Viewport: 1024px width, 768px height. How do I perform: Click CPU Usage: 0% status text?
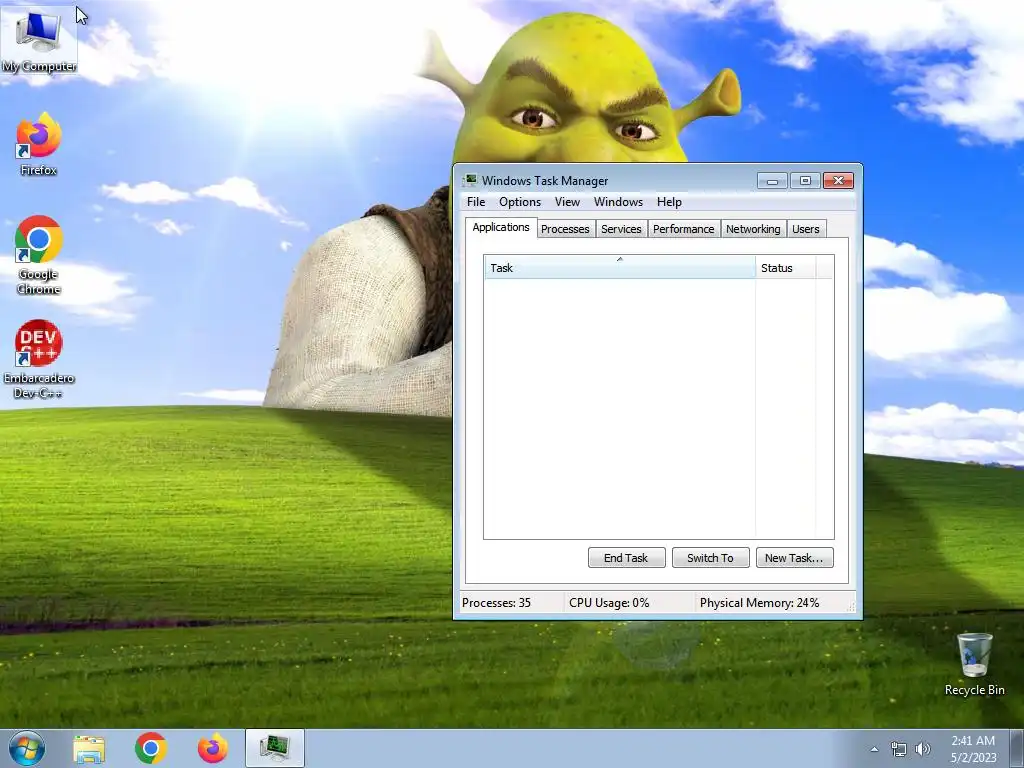click(x=609, y=603)
